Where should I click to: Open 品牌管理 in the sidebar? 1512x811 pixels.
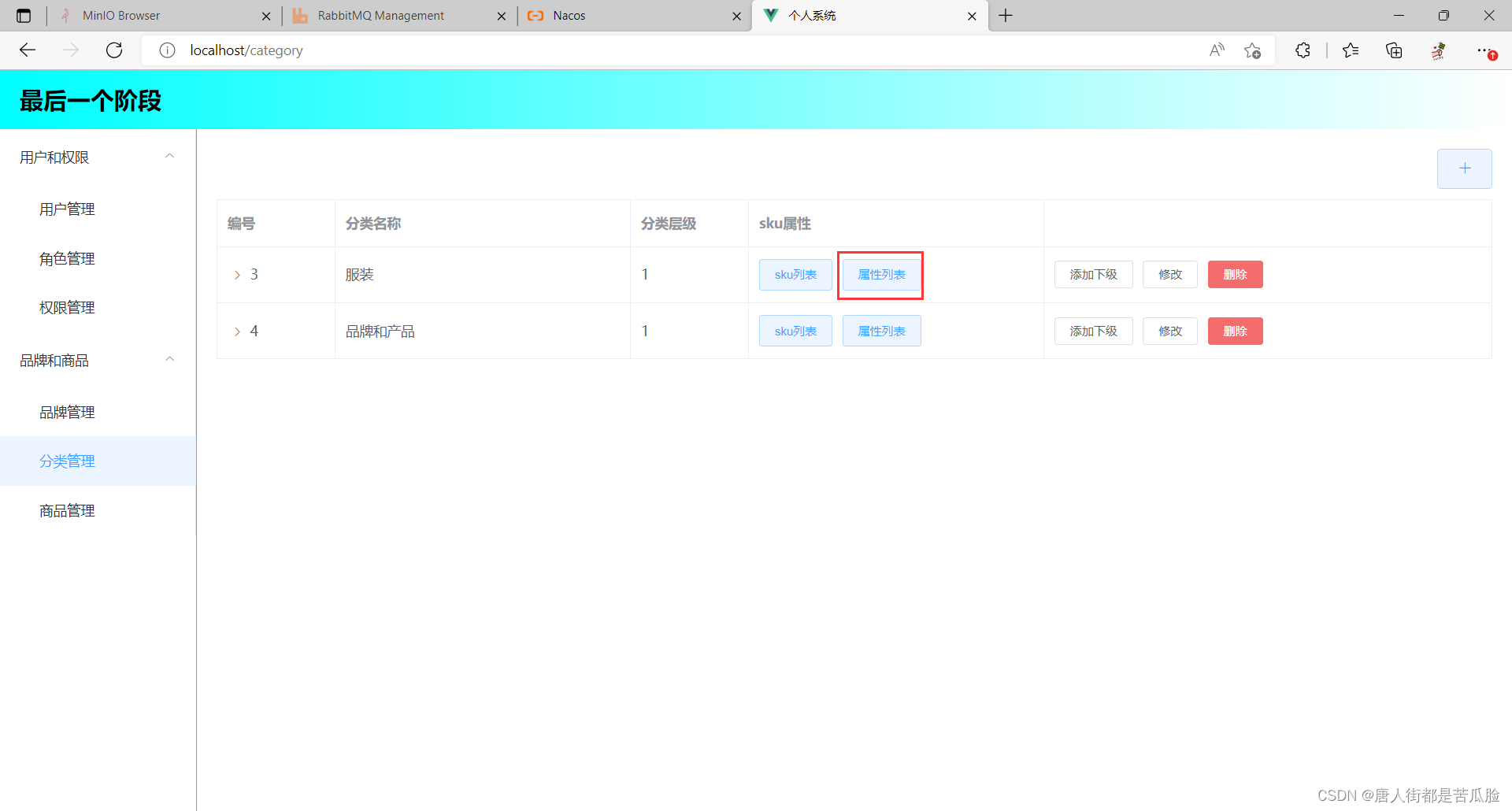click(x=98, y=413)
